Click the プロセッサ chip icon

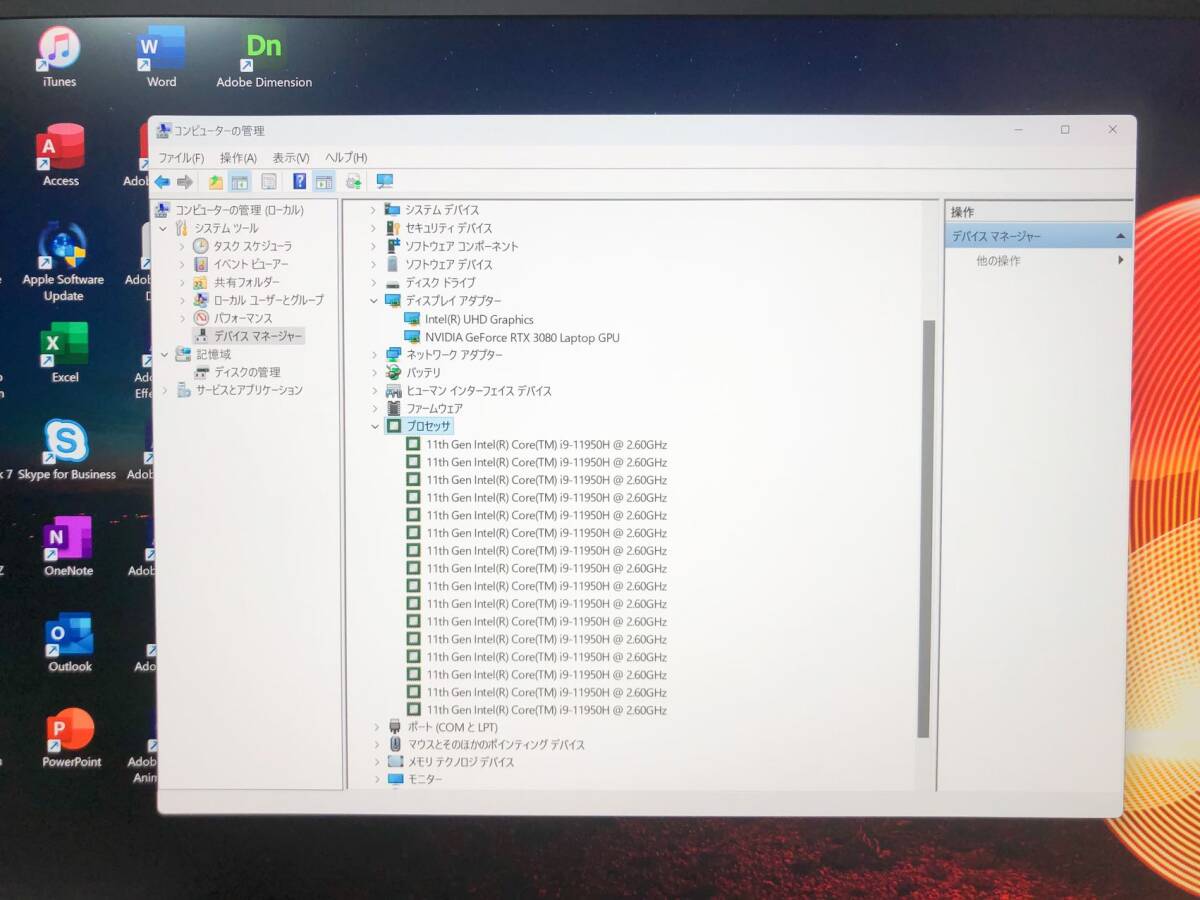click(x=393, y=426)
